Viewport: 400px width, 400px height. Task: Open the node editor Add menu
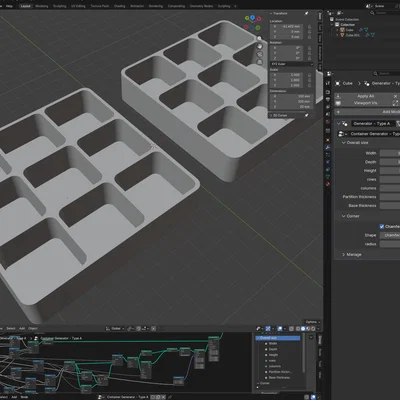[14, 397]
